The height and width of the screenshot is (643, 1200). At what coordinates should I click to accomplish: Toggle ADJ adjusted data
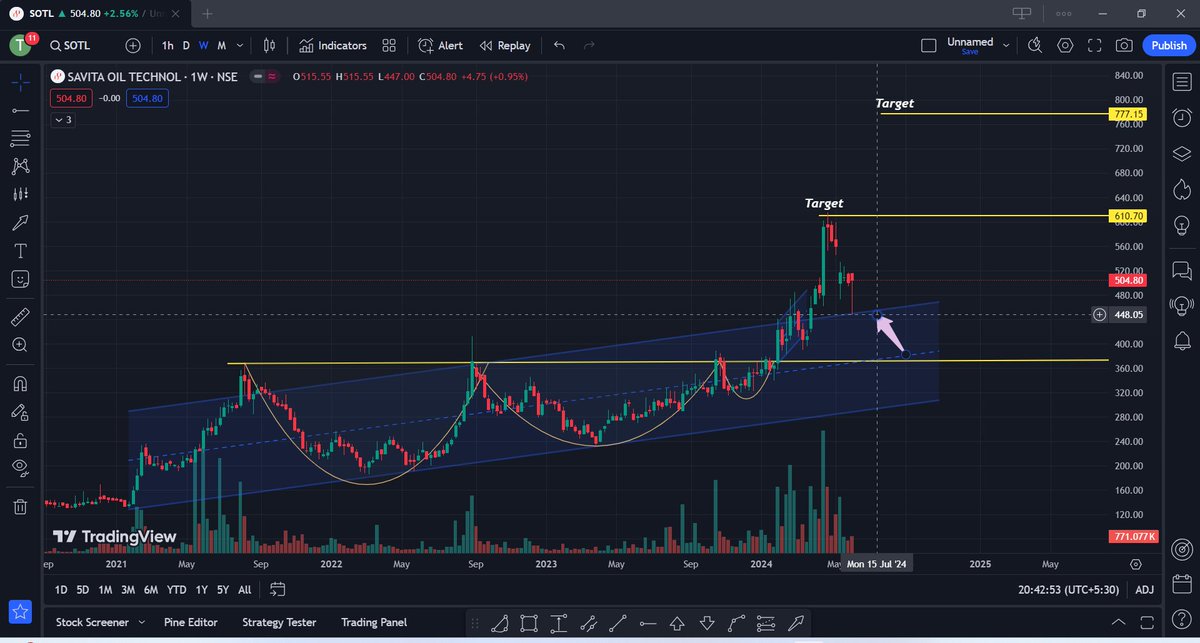tap(1144, 590)
